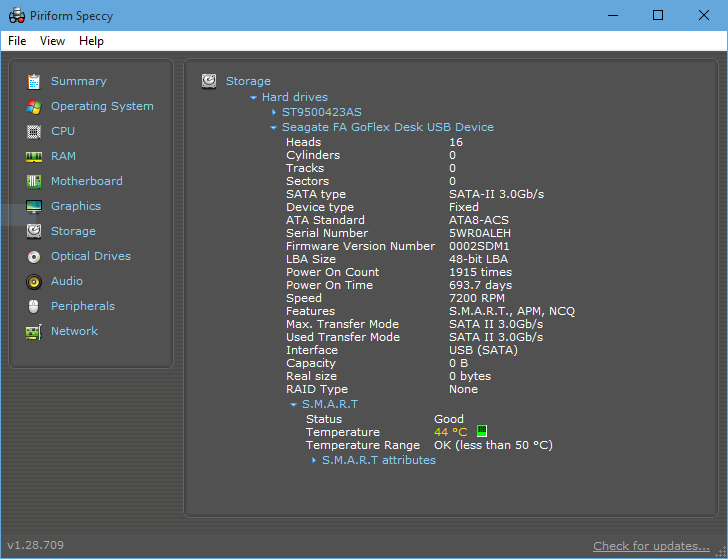Open the Summary section
This screenshot has height=559, width=728.
(78, 81)
